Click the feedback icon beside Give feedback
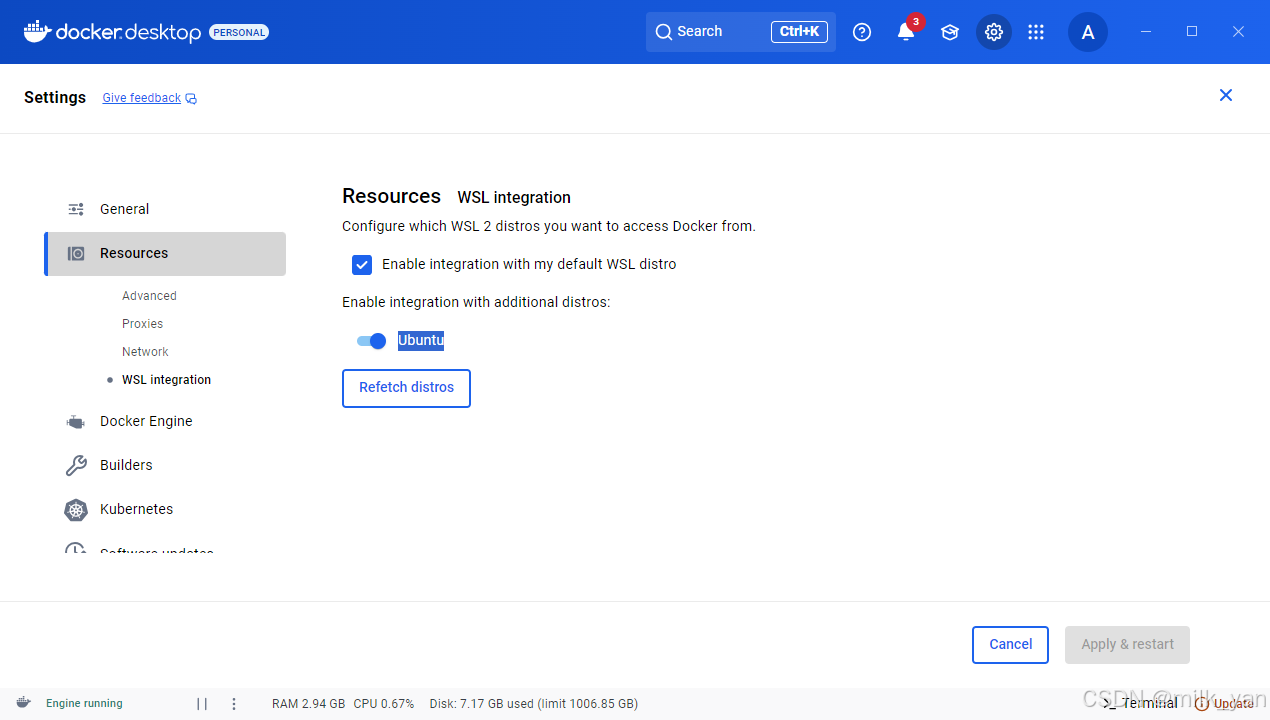This screenshot has height=720, width=1270. (x=191, y=98)
